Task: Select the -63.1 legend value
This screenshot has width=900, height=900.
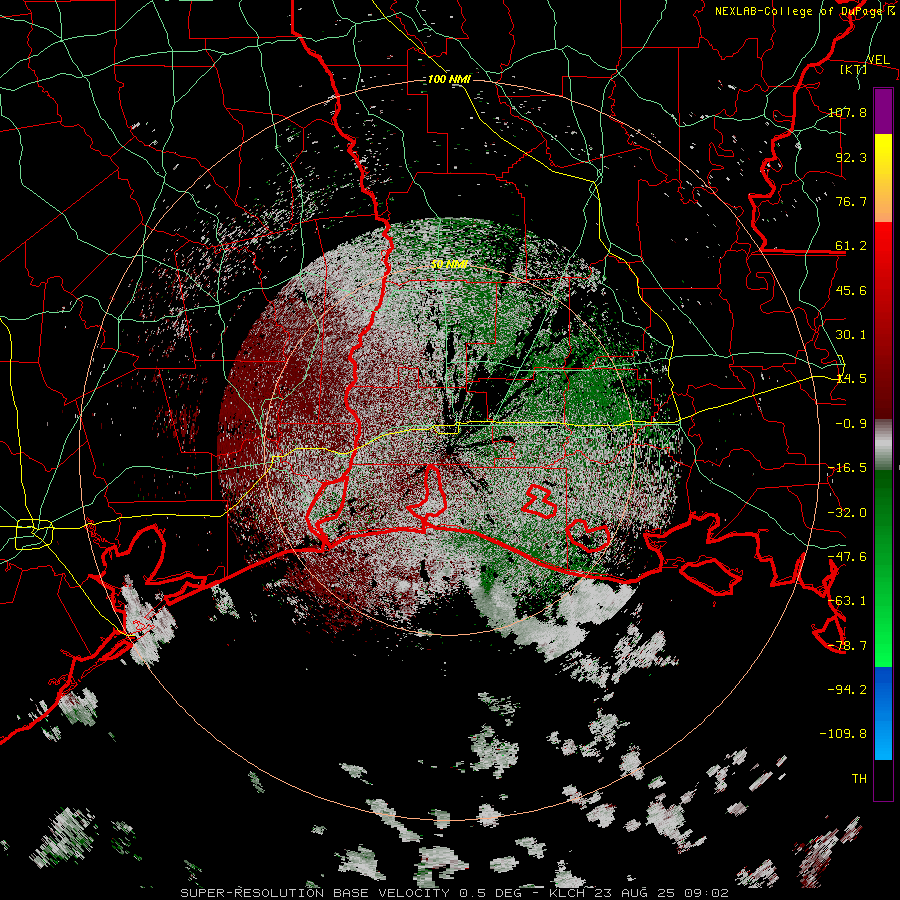Action: pos(847,600)
